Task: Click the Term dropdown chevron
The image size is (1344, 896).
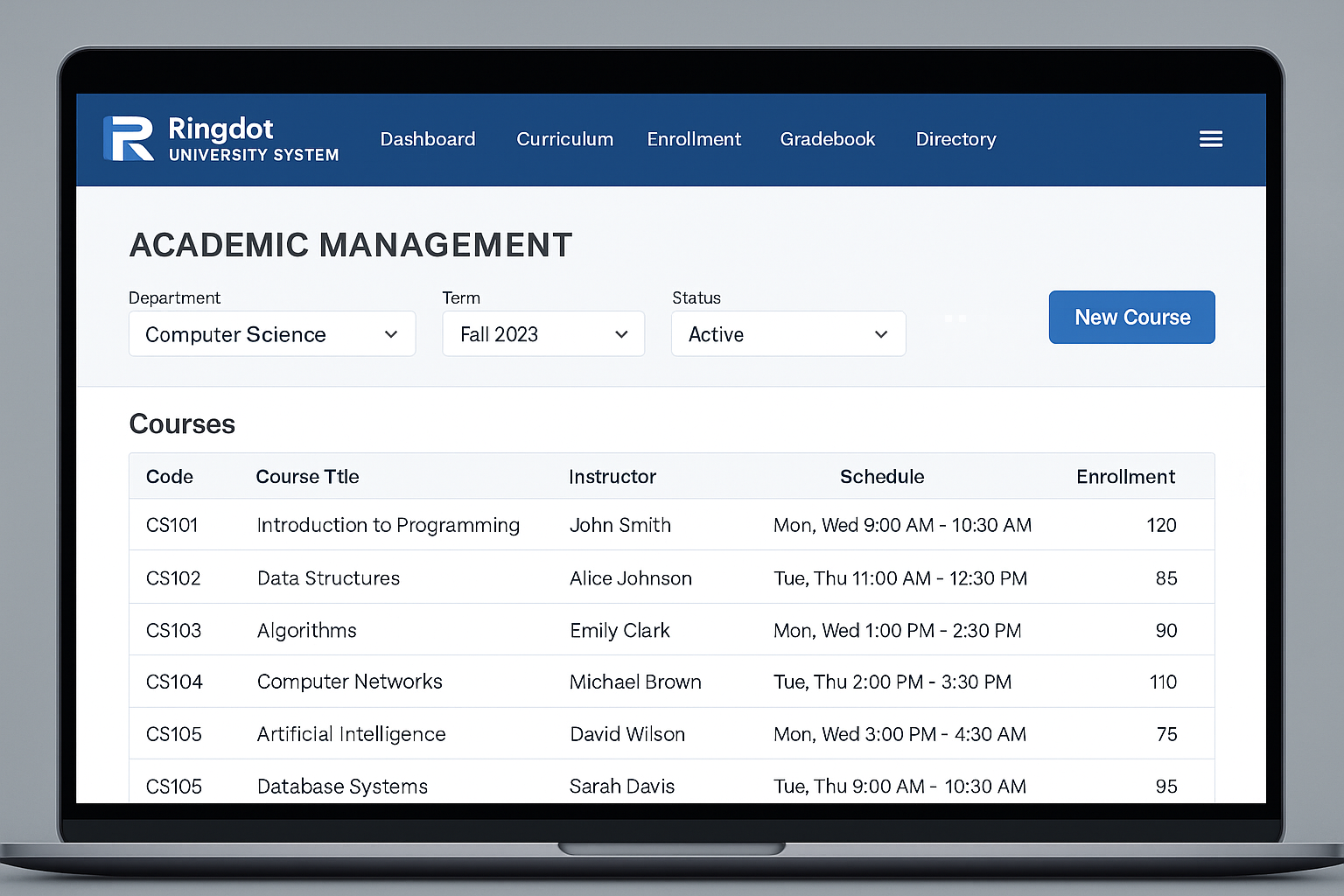Action: [621, 334]
